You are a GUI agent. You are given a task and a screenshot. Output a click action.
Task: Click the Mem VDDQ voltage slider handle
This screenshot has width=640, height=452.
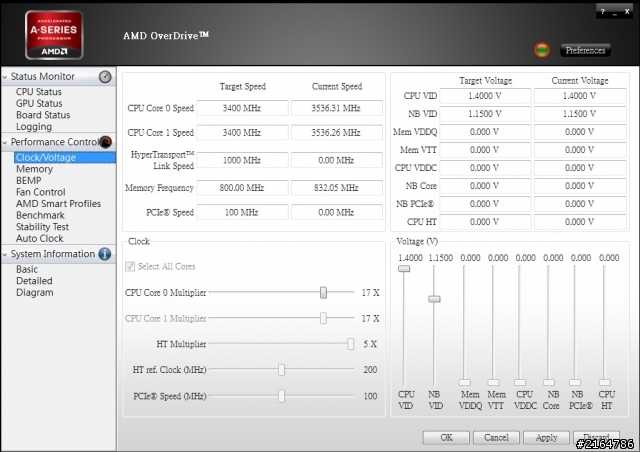[464, 383]
